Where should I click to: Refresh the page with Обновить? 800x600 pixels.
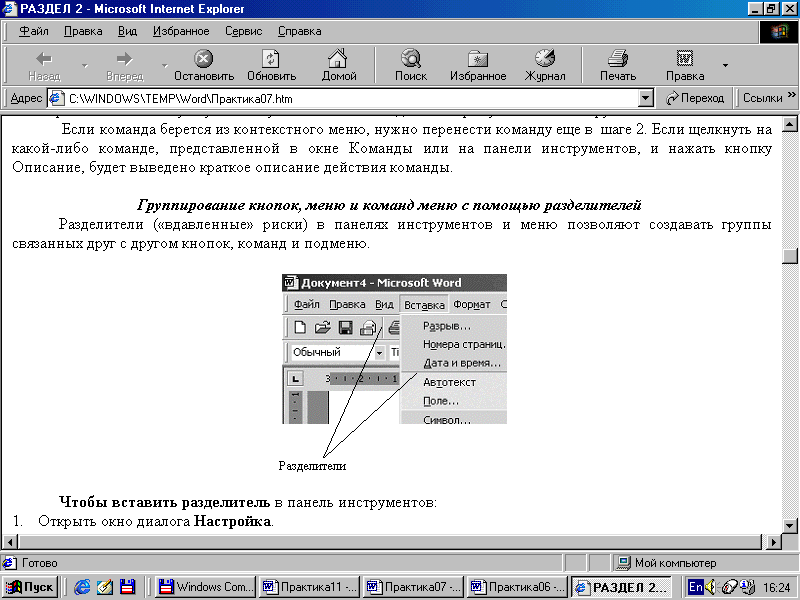click(x=271, y=65)
